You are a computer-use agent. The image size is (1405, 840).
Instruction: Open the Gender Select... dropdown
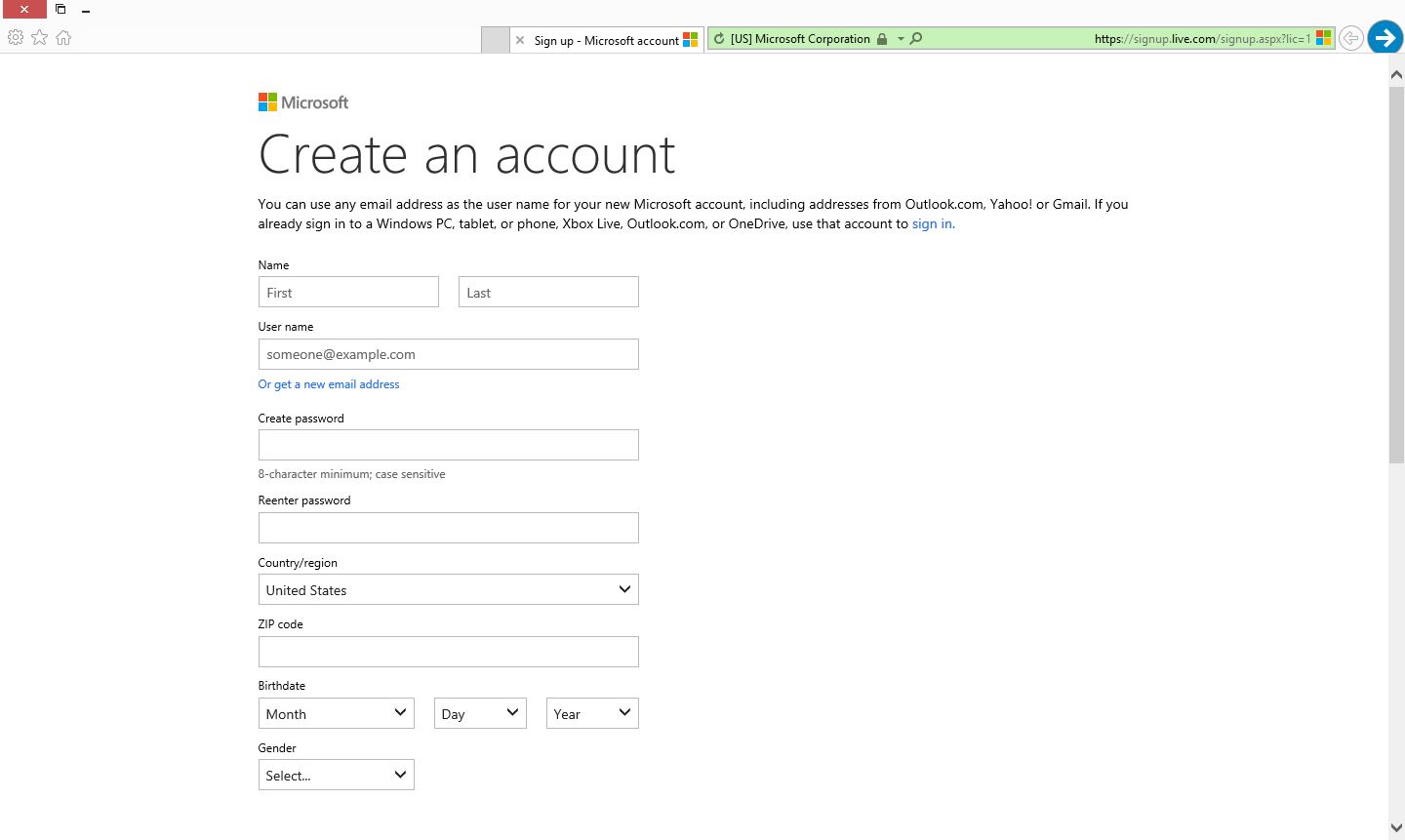point(337,775)
